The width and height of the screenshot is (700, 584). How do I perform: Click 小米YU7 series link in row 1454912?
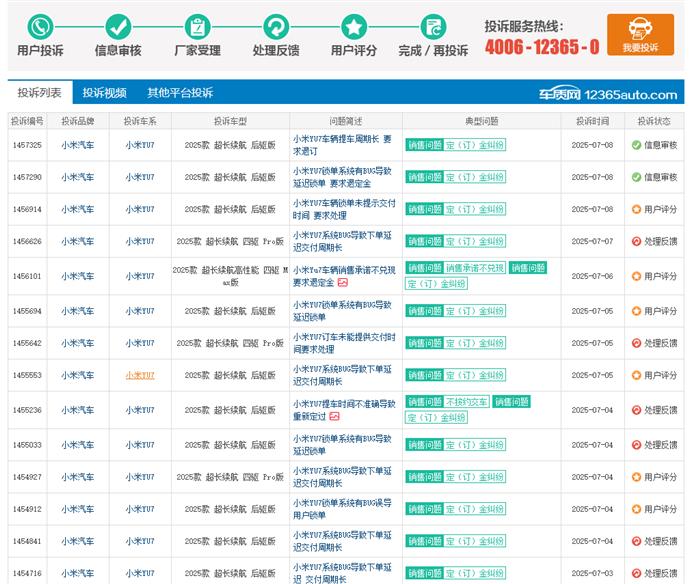140,509
